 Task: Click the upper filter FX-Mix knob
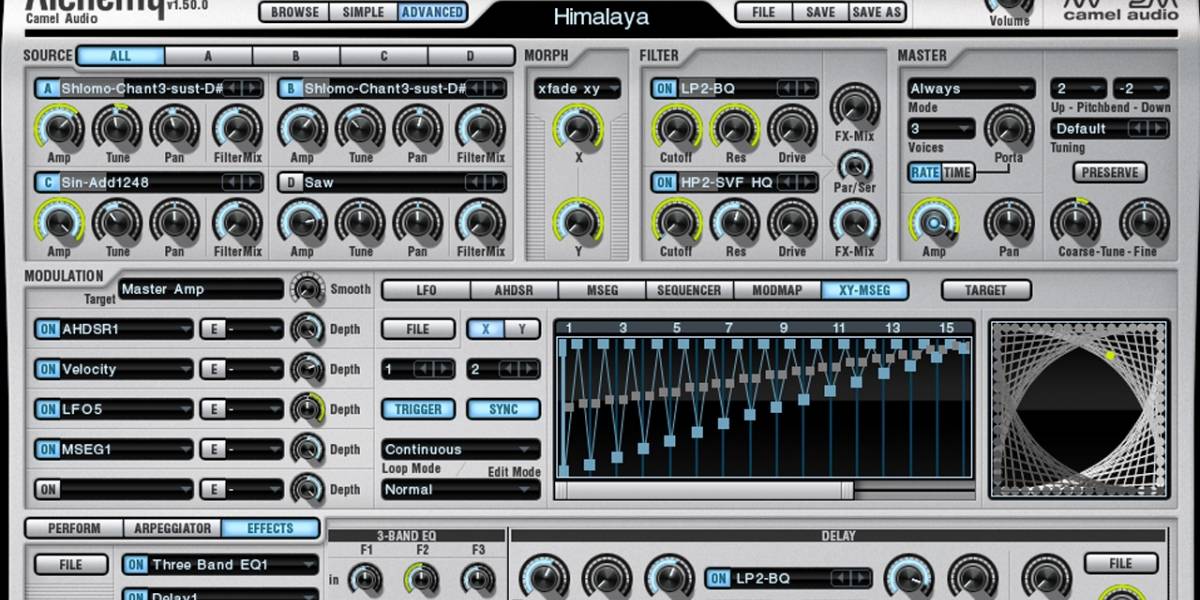(855, 106)
